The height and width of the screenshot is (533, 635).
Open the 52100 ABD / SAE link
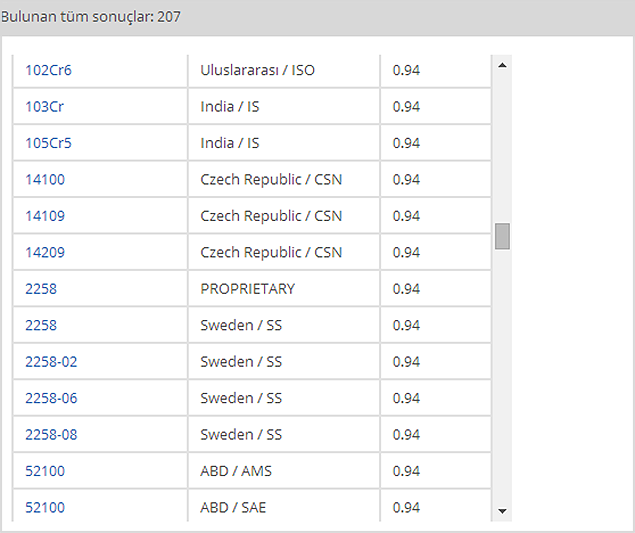[45, 507]
